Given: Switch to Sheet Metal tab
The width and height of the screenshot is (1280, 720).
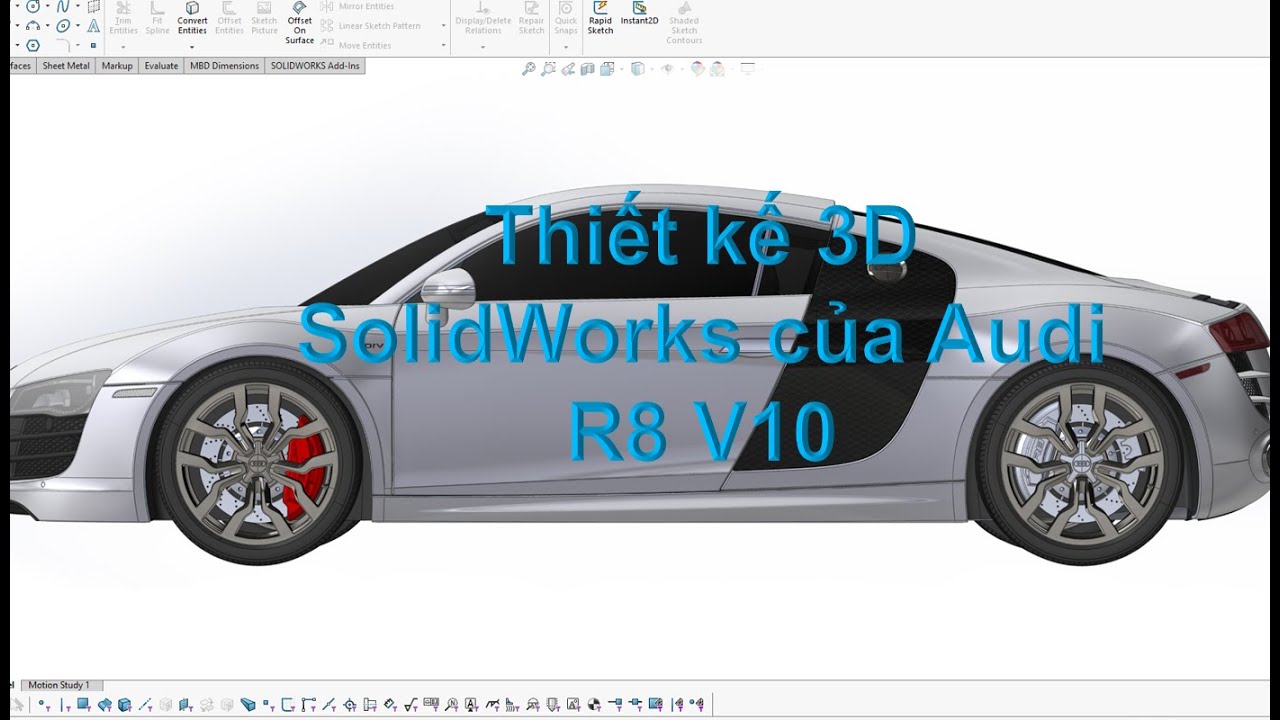Looking at the screenshot, I should 66,66.
